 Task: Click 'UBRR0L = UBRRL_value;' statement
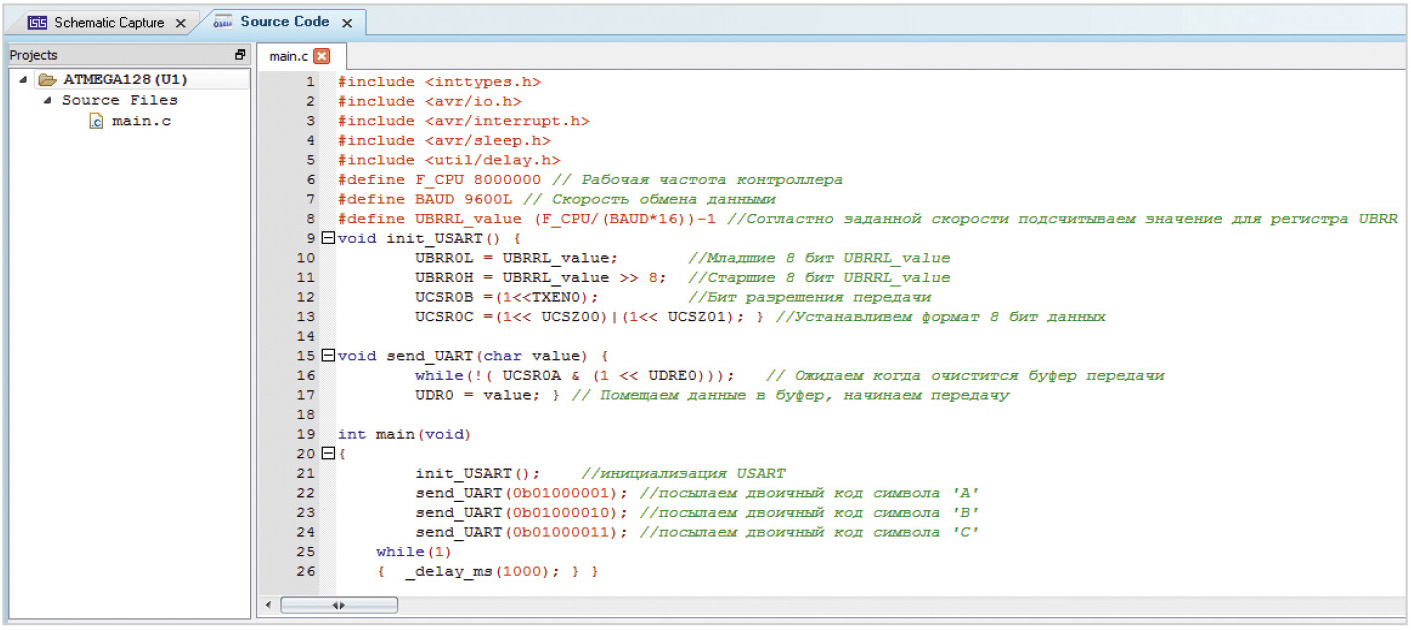point(517,258)
